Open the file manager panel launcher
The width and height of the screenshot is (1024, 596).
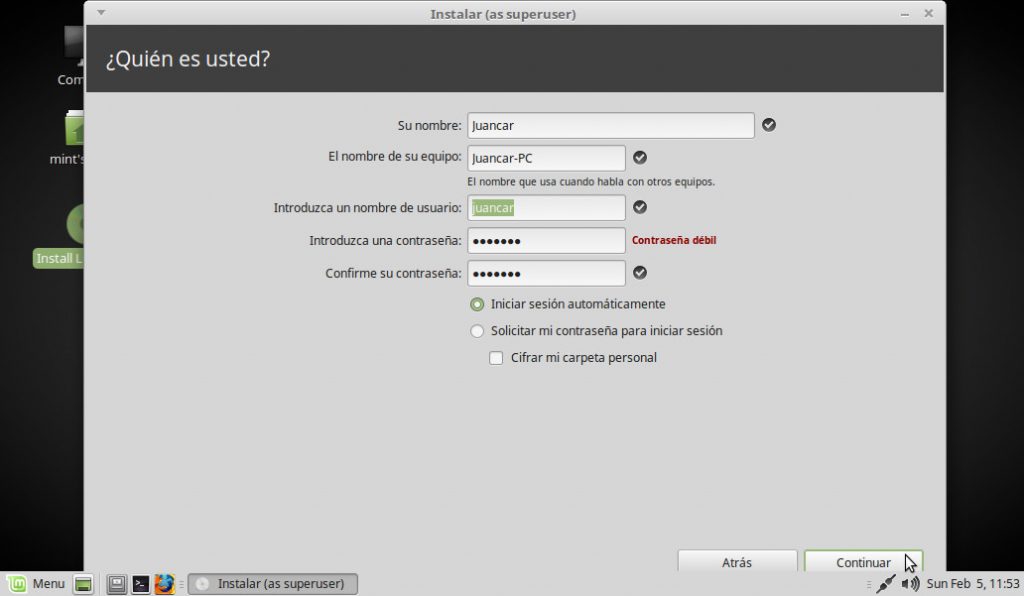(x=117, y=584)
